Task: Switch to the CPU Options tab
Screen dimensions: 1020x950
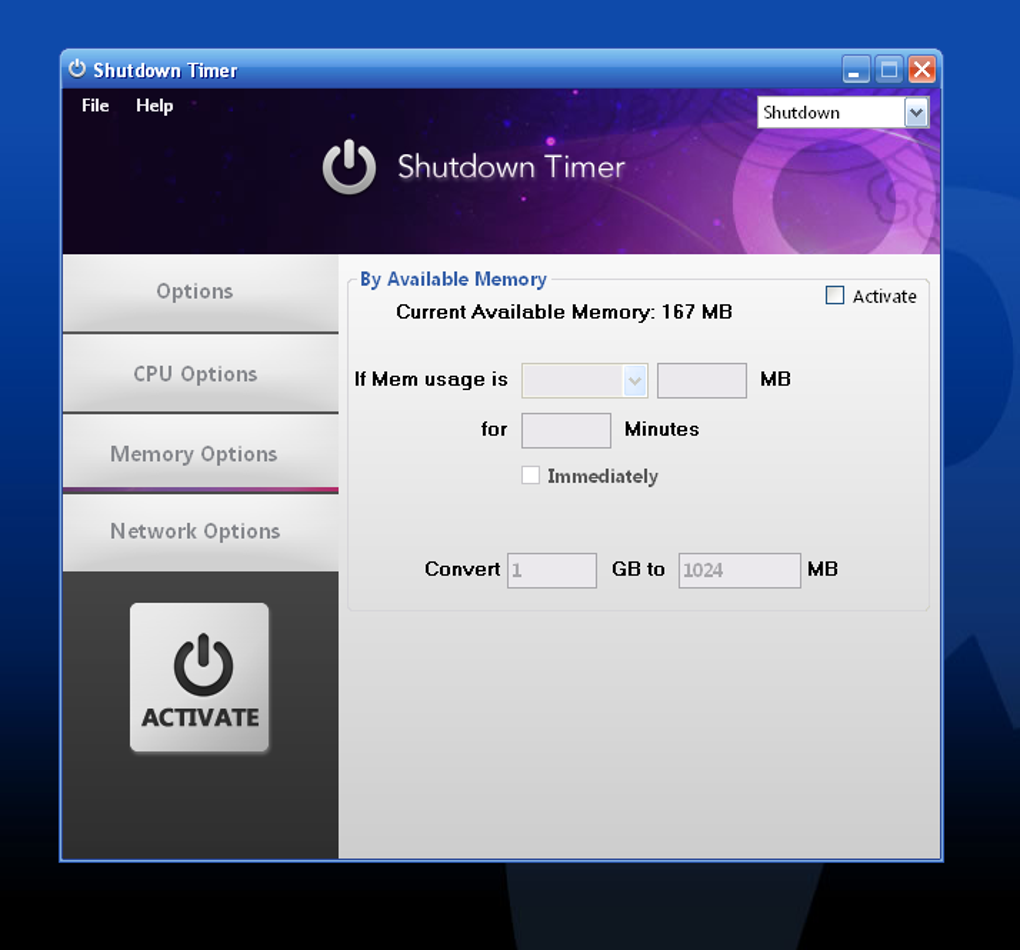Action: click(200, 373)
